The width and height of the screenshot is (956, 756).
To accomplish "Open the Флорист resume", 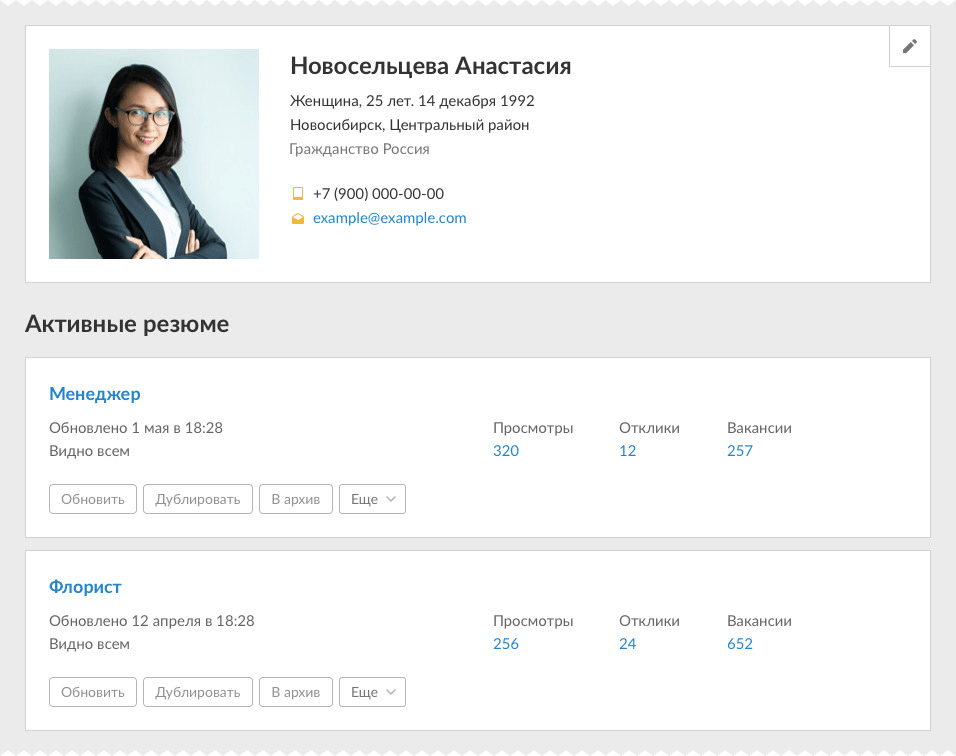I will 85,587.
